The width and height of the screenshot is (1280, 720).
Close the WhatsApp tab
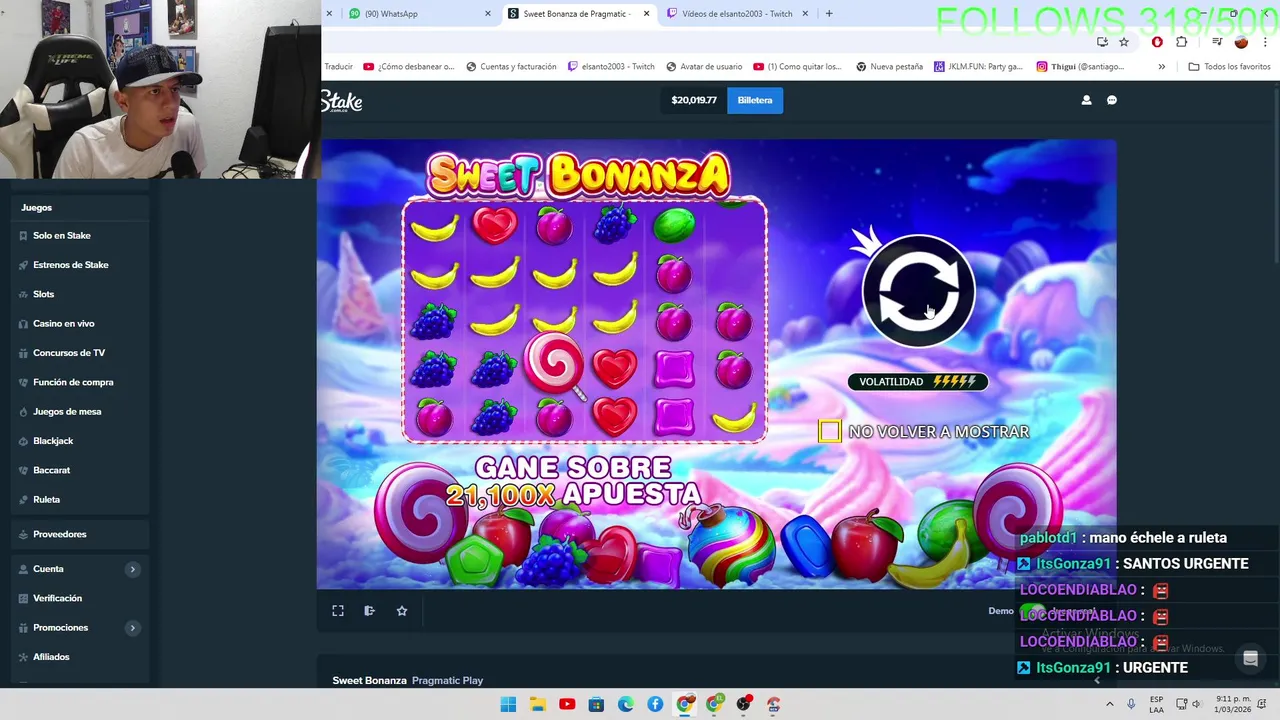click(488, 14)
